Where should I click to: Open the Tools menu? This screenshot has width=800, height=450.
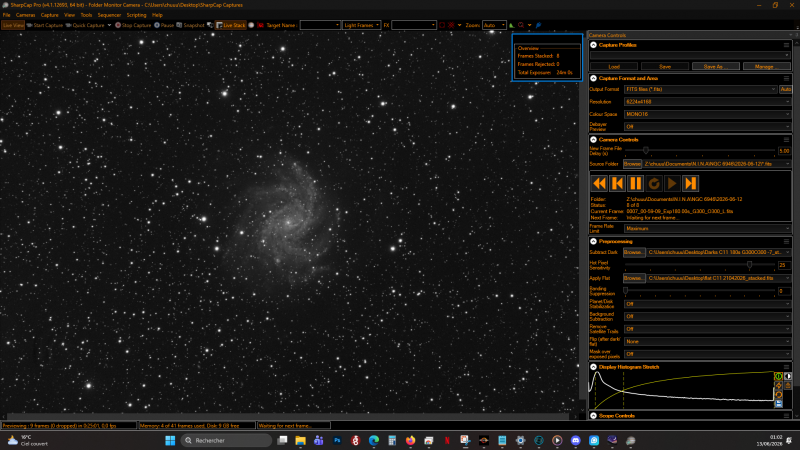(86, 15)
